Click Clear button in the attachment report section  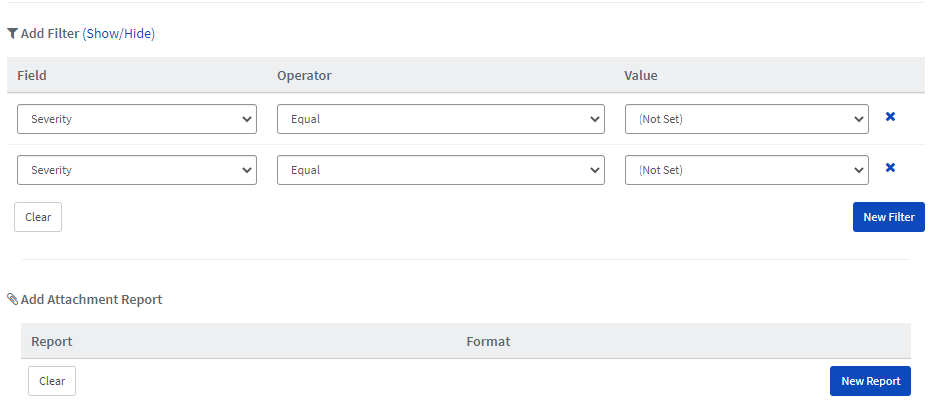[x=52, y=381]
